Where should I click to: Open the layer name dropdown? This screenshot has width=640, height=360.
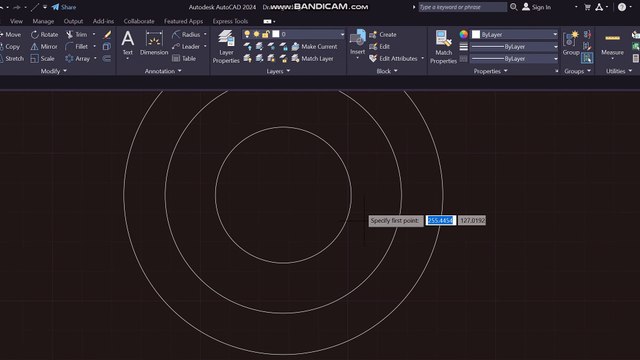point(342,34)
